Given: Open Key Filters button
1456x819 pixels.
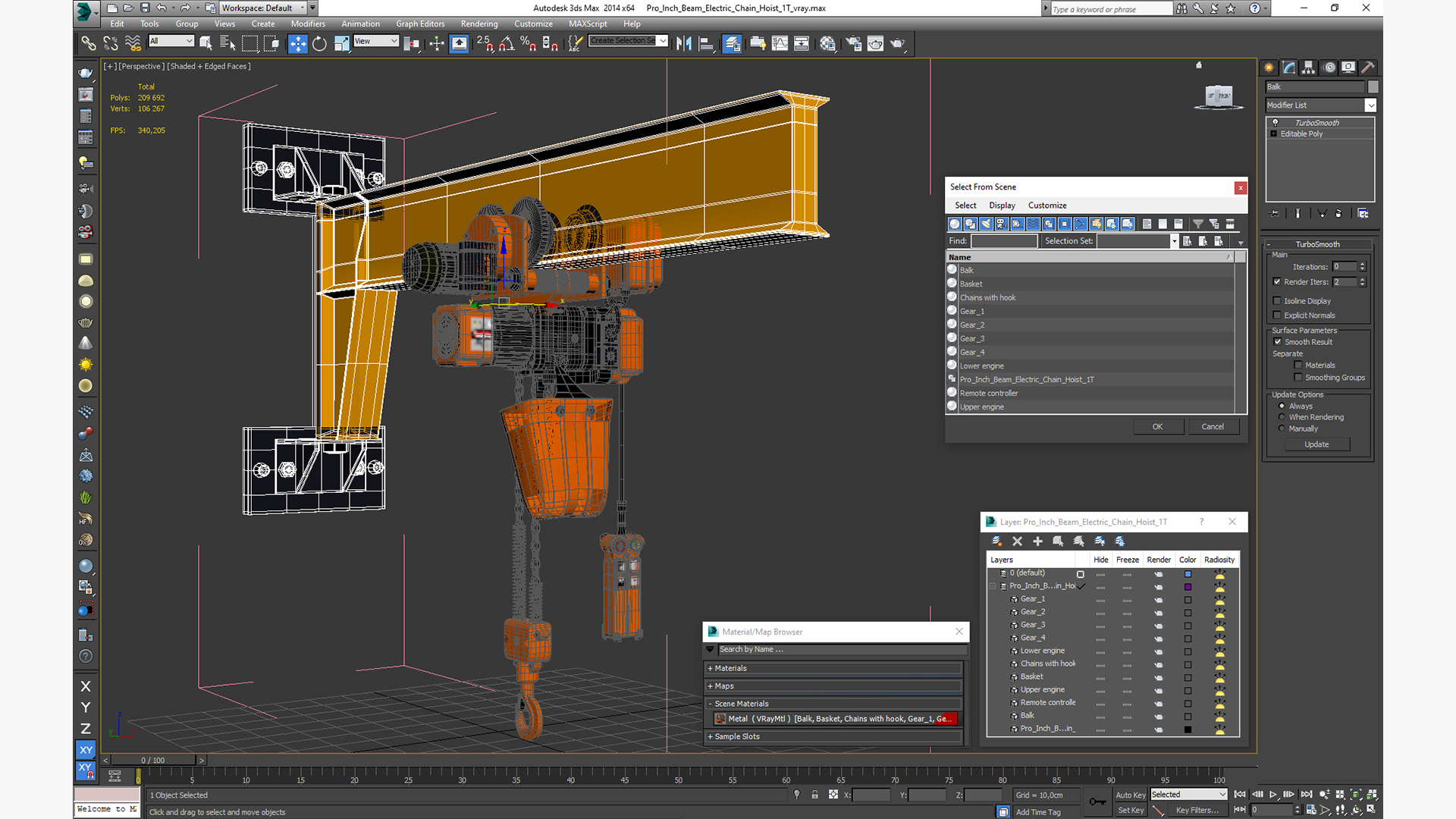Looking at the screenshot, I should (1197, 811).
